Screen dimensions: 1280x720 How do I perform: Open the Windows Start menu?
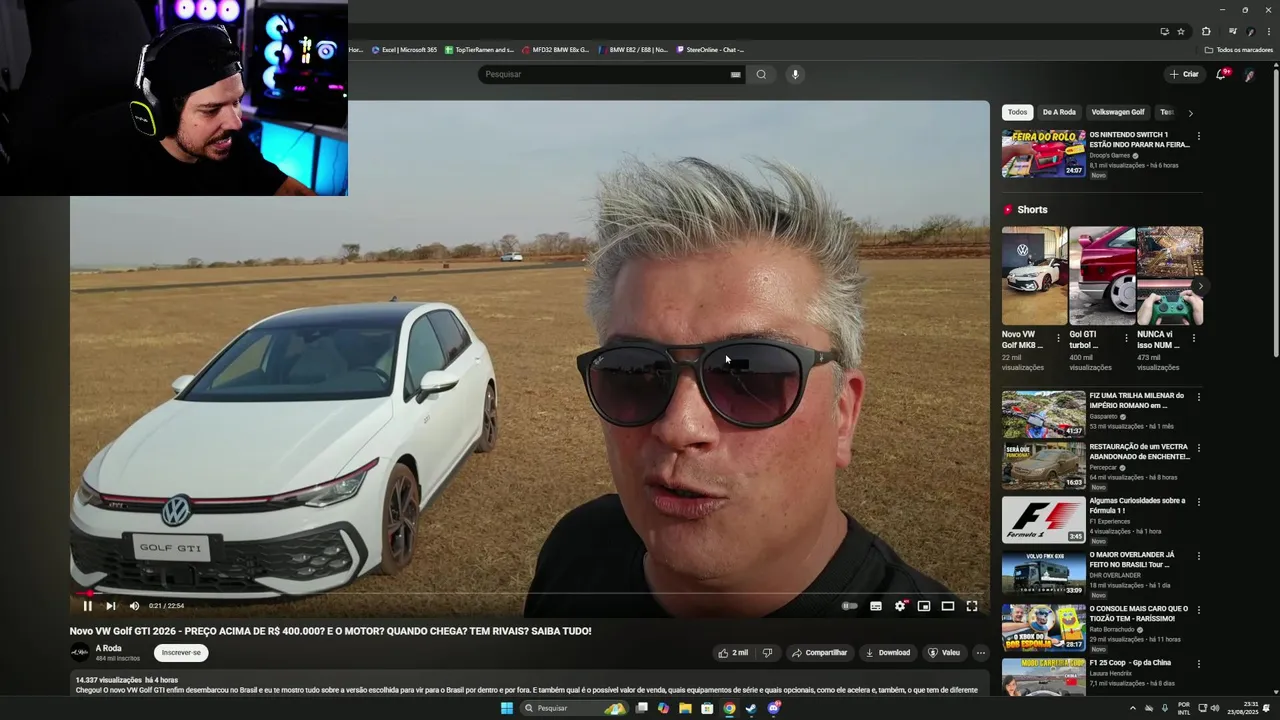click(507, 708)
